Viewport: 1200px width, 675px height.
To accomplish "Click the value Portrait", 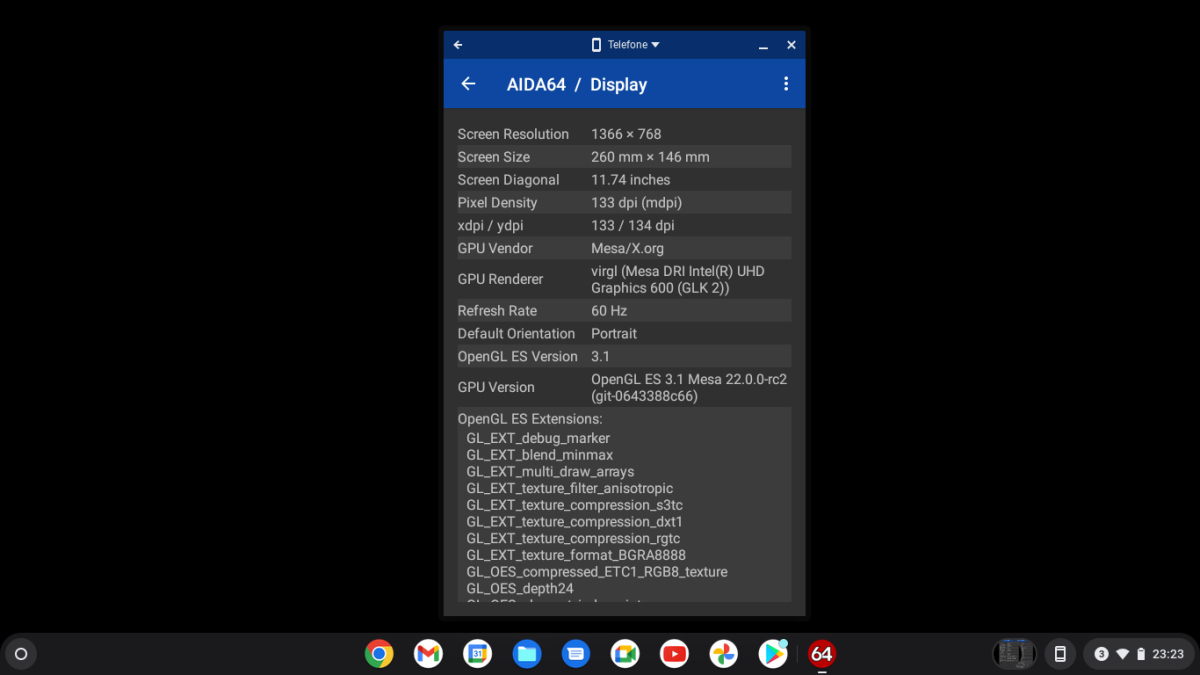I will coord(614,334).
